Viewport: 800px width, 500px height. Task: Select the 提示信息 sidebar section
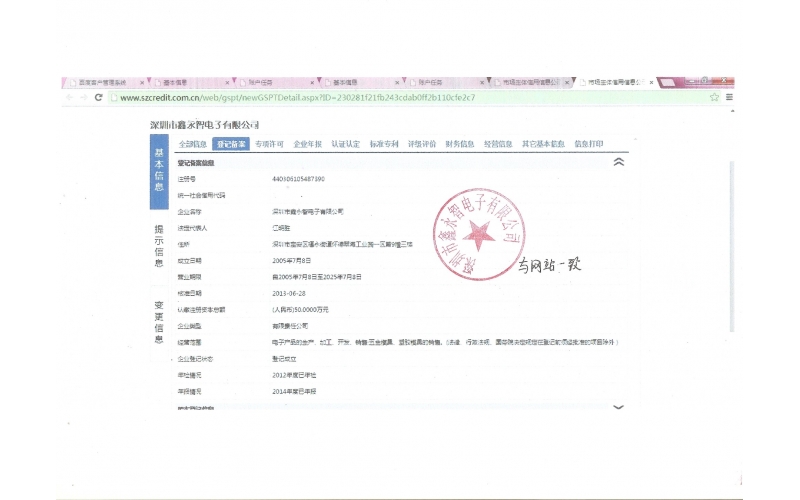159,246
